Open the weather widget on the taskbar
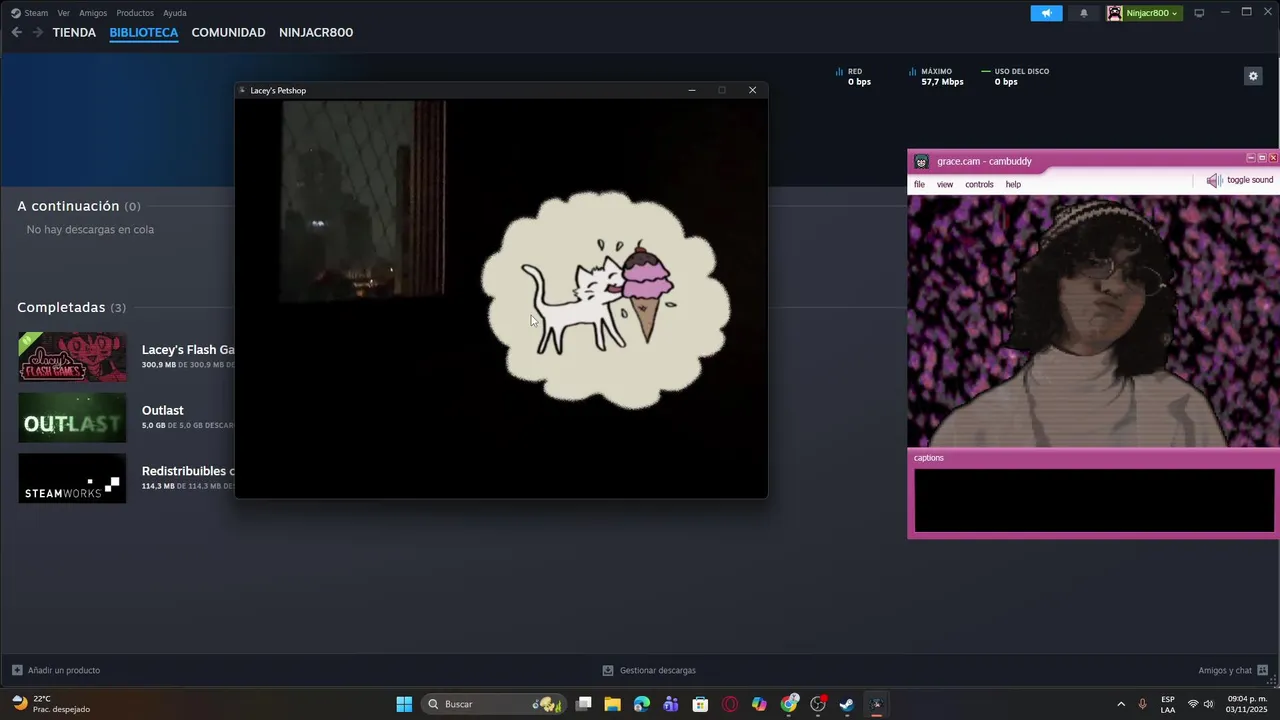Image resolution: width=1280 pixels, height=720 pixels. pyautogui.click(x=50, y=704)
